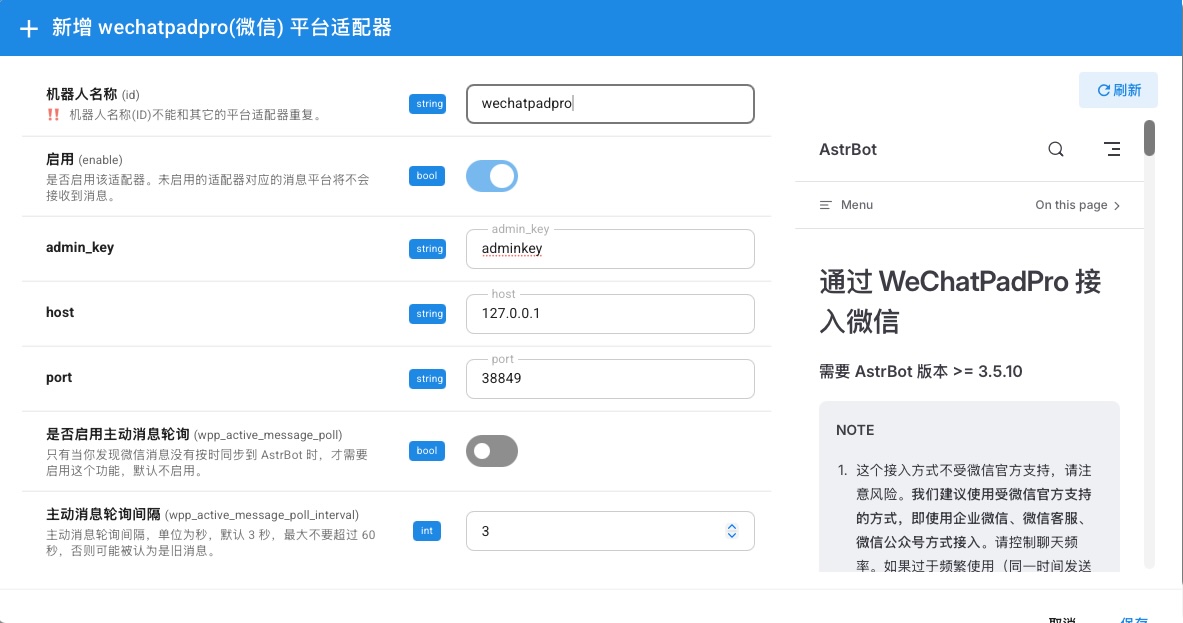Click the plus icon in the dialog header
Image resolution: width=1183 pixels, height=623 pixels.
[29, 29]
